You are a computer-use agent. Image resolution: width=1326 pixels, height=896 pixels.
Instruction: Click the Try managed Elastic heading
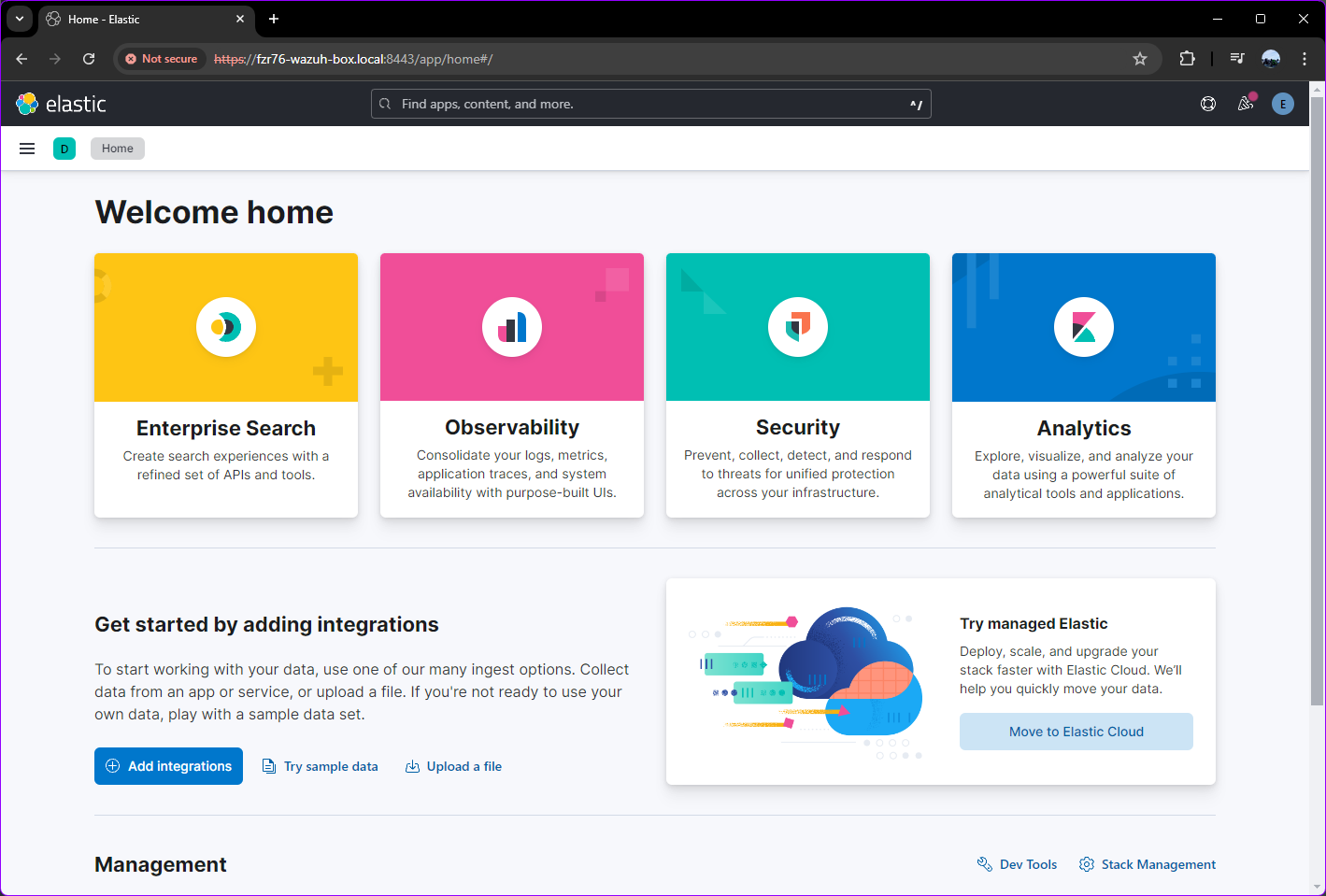tap(1034, 623)
